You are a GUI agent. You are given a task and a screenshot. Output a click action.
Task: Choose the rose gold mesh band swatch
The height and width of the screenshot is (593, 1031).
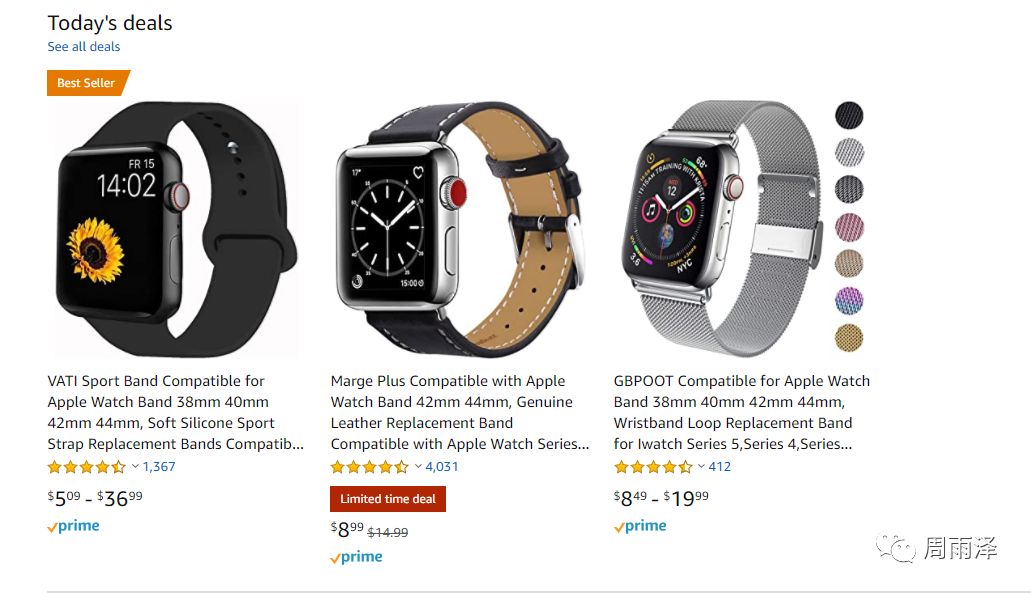[x=849, y=264]
